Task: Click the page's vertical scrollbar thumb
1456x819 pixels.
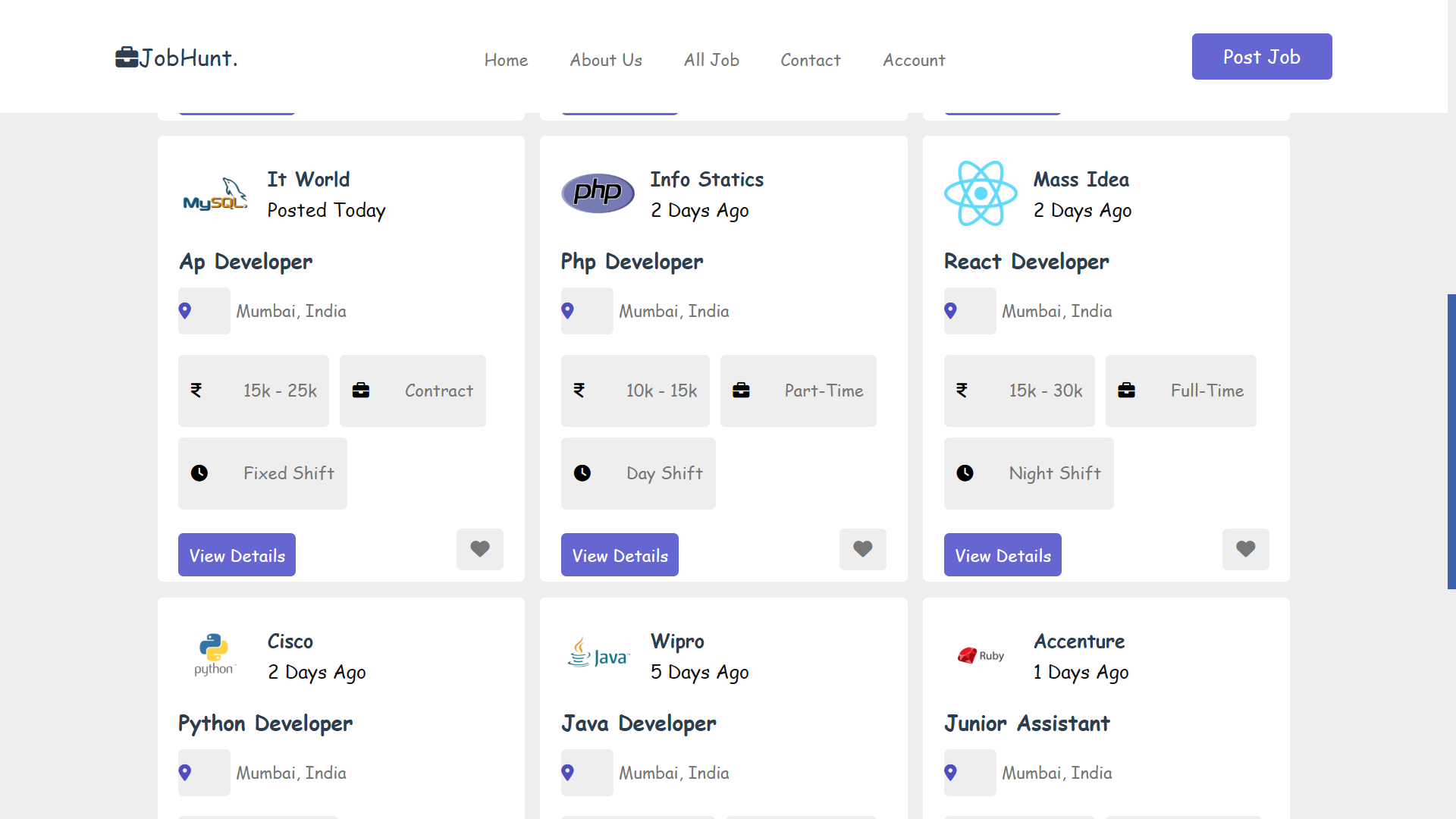Action: point(1451,441)
